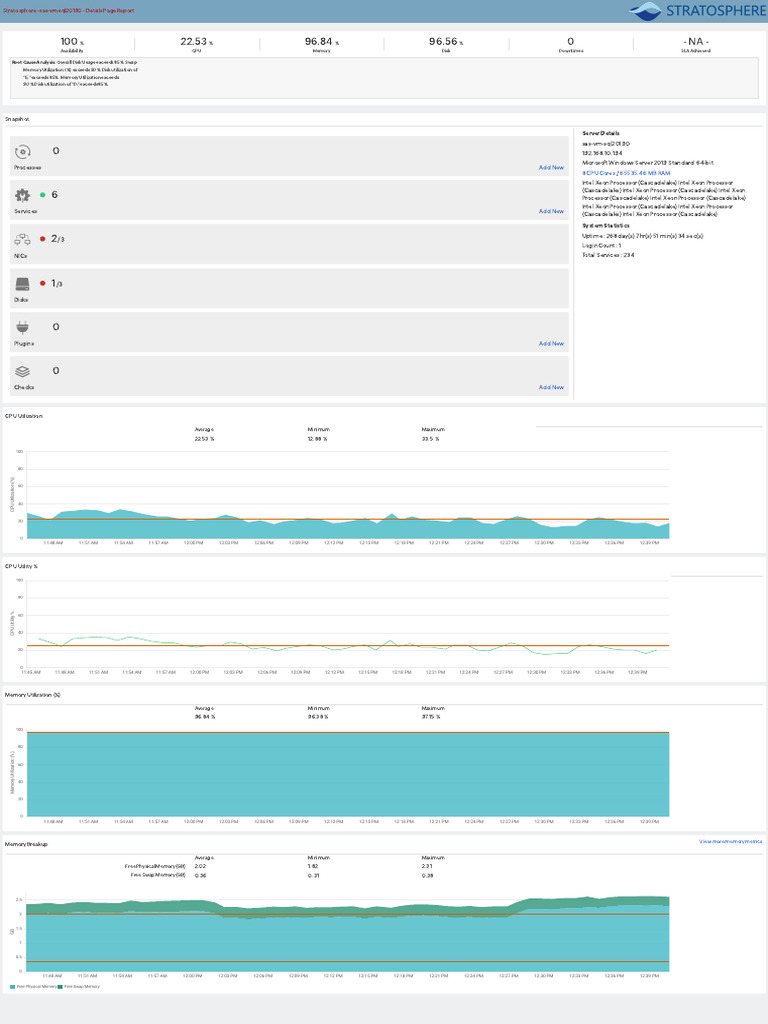Click the 96.84% Memory value
The image size is (768, 1024).
(321, 42)
